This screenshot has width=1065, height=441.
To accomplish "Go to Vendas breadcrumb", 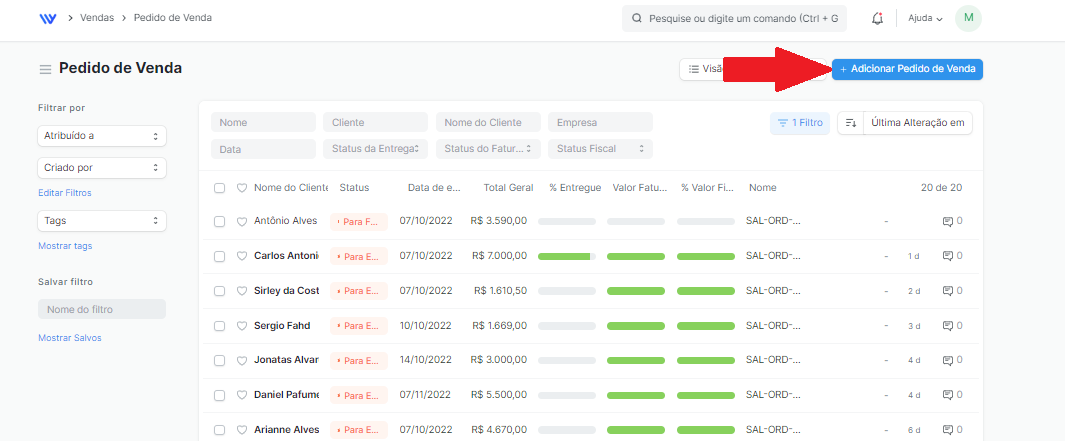I will 97,18.
